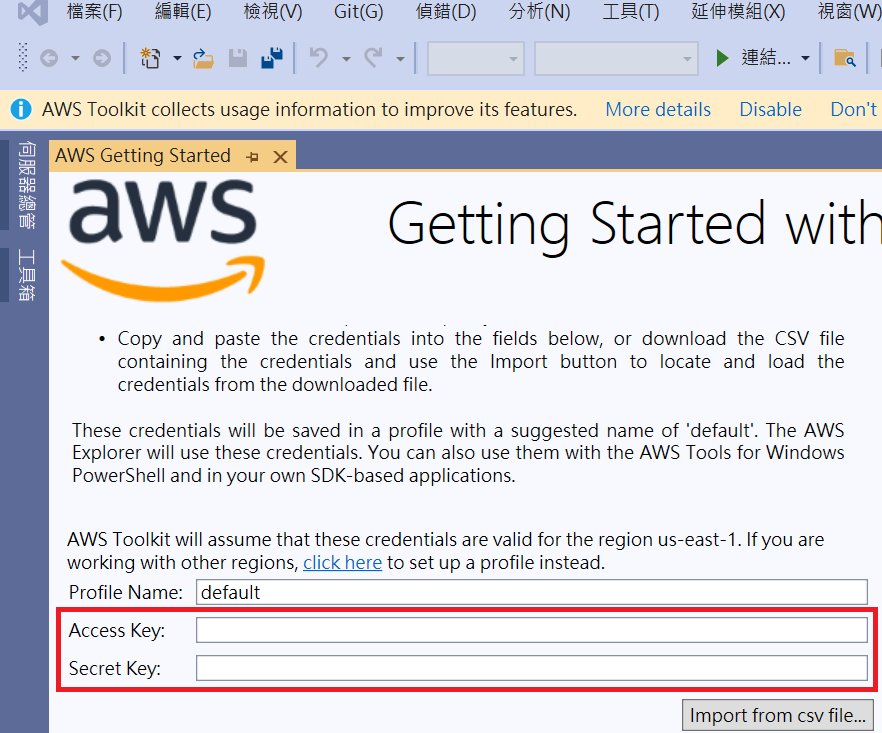The image size is (882, 733).
Task: Open the 工具箱 side panel tab
Action: pyautogui.click(x=26, y=275)
